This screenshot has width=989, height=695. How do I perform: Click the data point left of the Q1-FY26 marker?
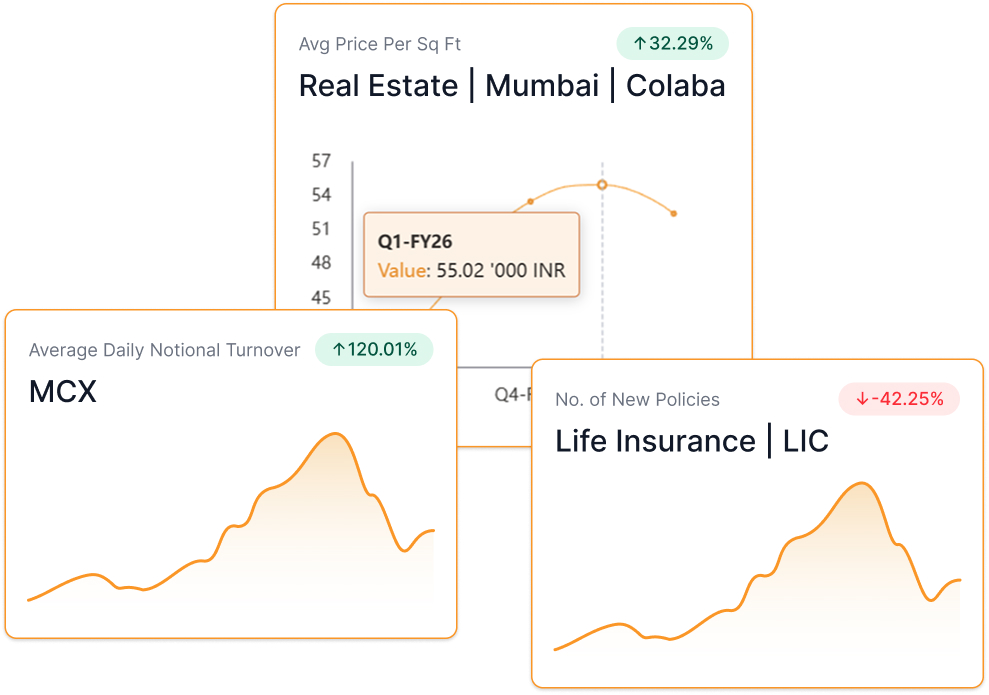(x=531, y=202)
